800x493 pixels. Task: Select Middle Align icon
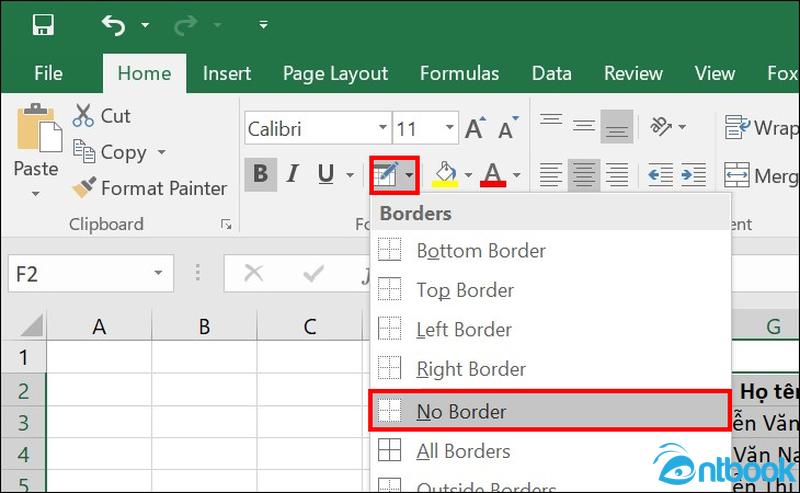coord(584,126)
